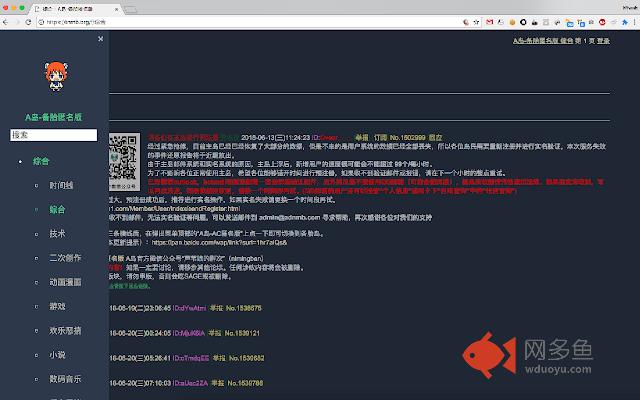
Task: Open post No.1539652
Action: (247, 358)
